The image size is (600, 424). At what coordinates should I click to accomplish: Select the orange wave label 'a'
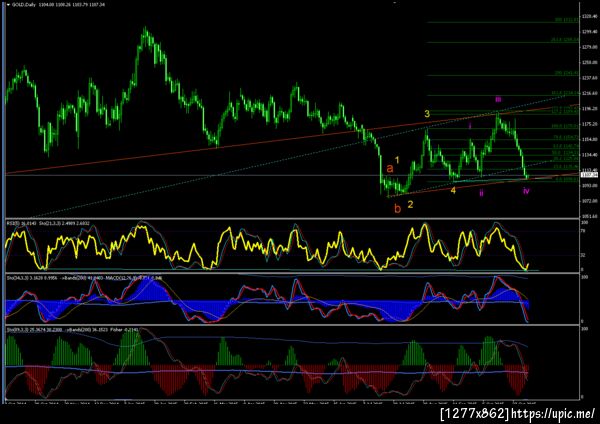[390, 168]
